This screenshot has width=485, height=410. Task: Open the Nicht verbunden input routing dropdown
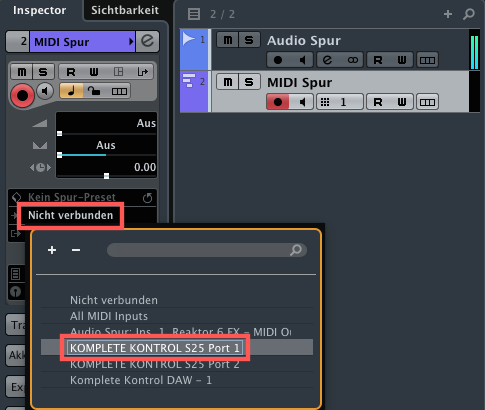(70, 215)
